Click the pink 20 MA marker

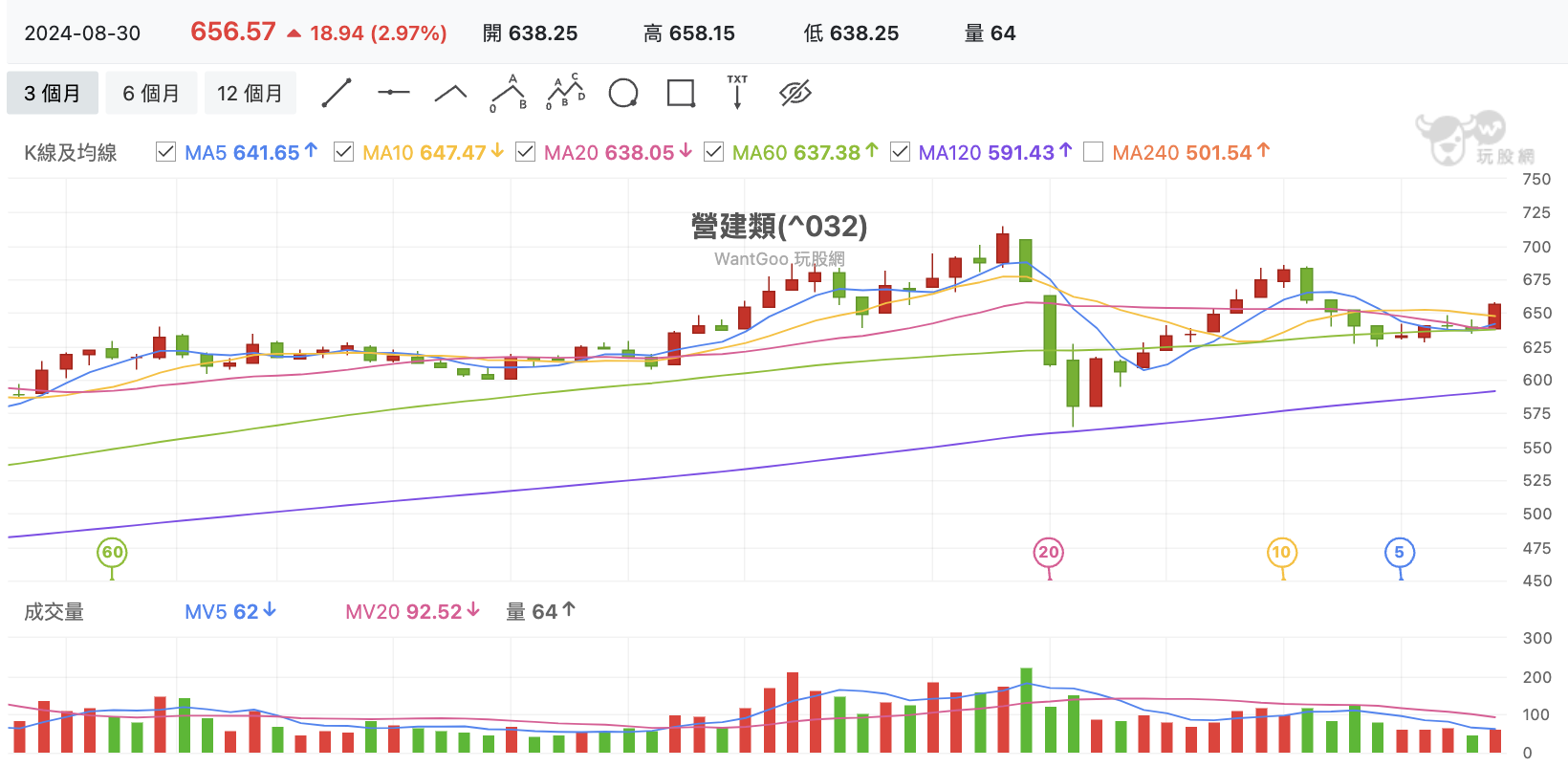tap(1049, 552)
